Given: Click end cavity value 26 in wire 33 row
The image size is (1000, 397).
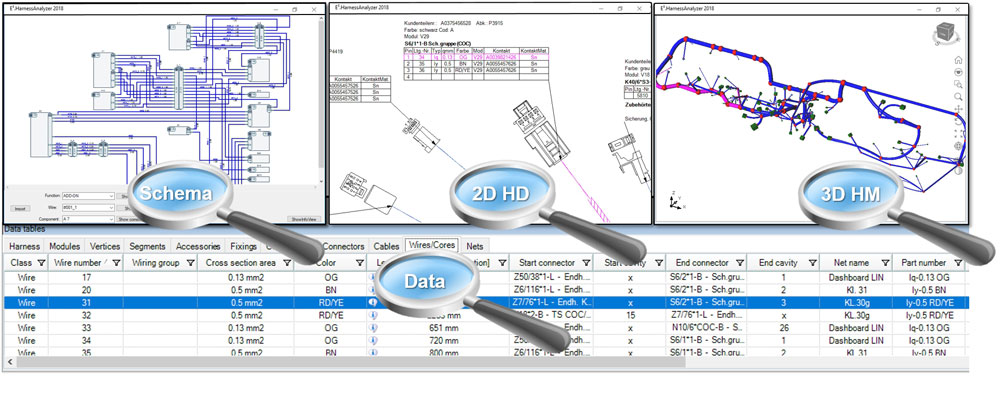Looking at the screenshot, I should coord(783,327).
